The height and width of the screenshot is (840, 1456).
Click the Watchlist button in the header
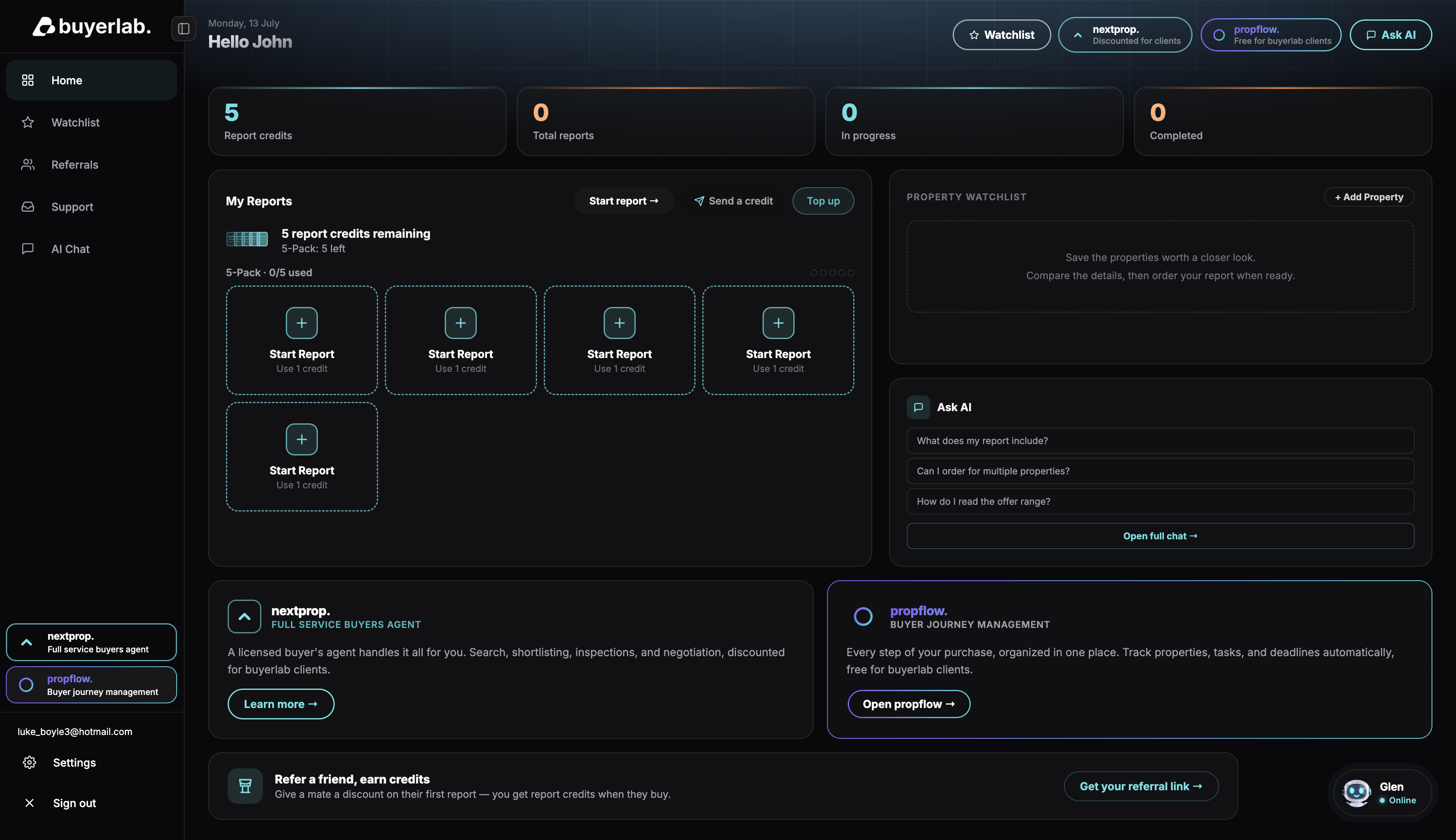(x=1002, y=35)
